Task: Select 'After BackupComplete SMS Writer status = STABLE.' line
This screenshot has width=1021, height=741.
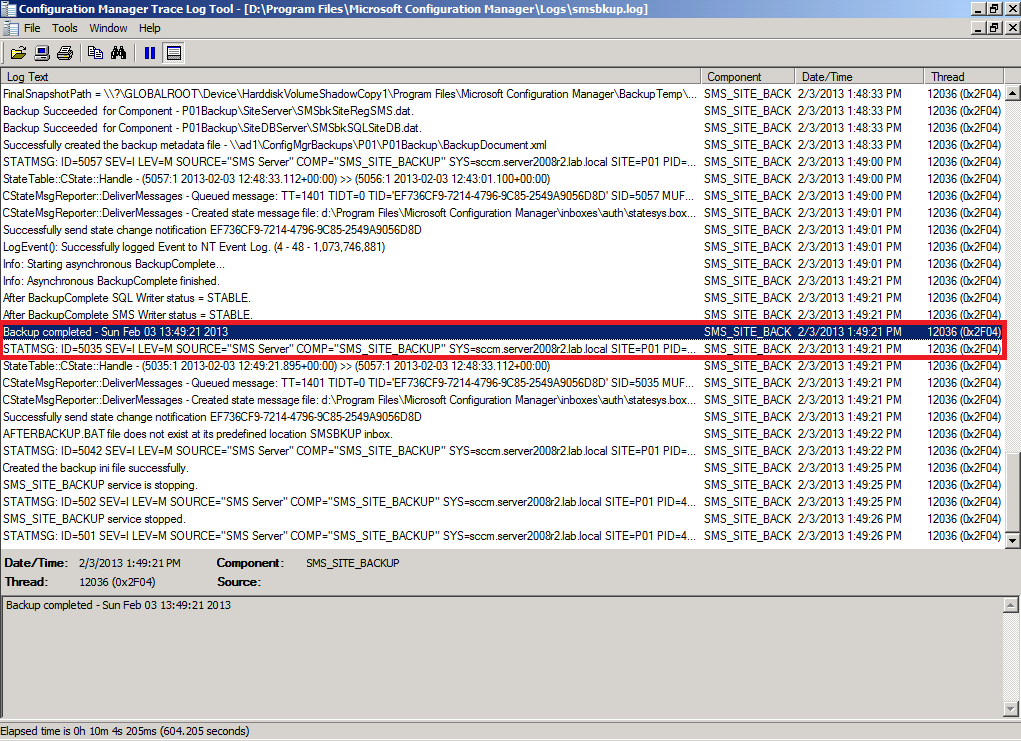Action: coord(502,315)
